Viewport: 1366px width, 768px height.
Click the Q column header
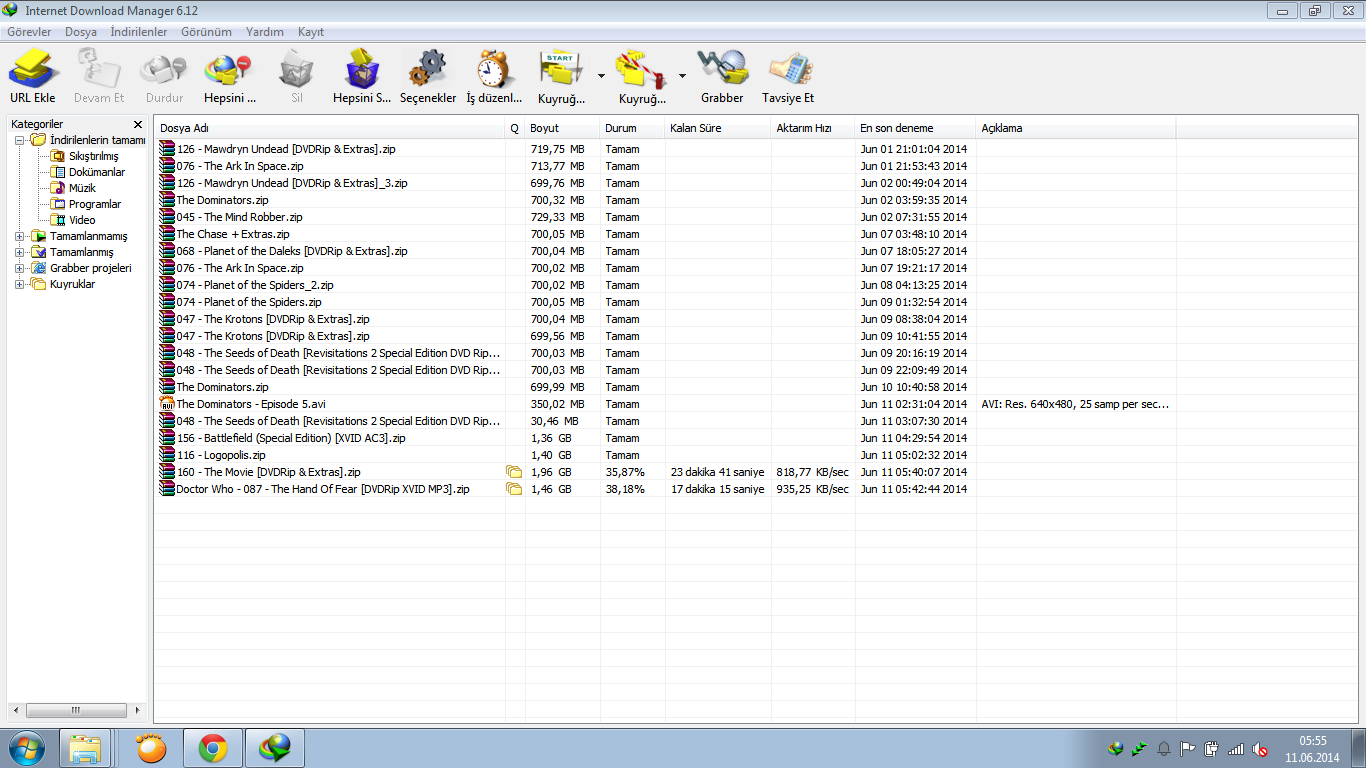(x=515, y=128)
